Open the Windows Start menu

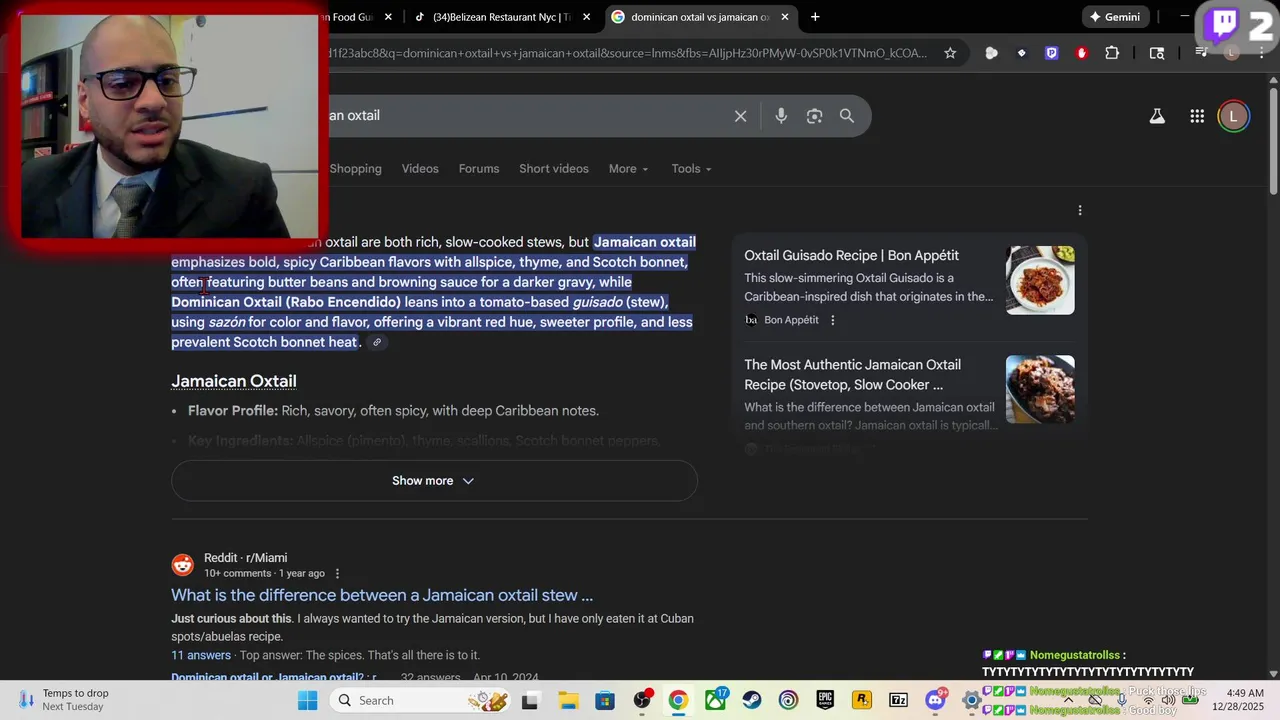(307, 700)
